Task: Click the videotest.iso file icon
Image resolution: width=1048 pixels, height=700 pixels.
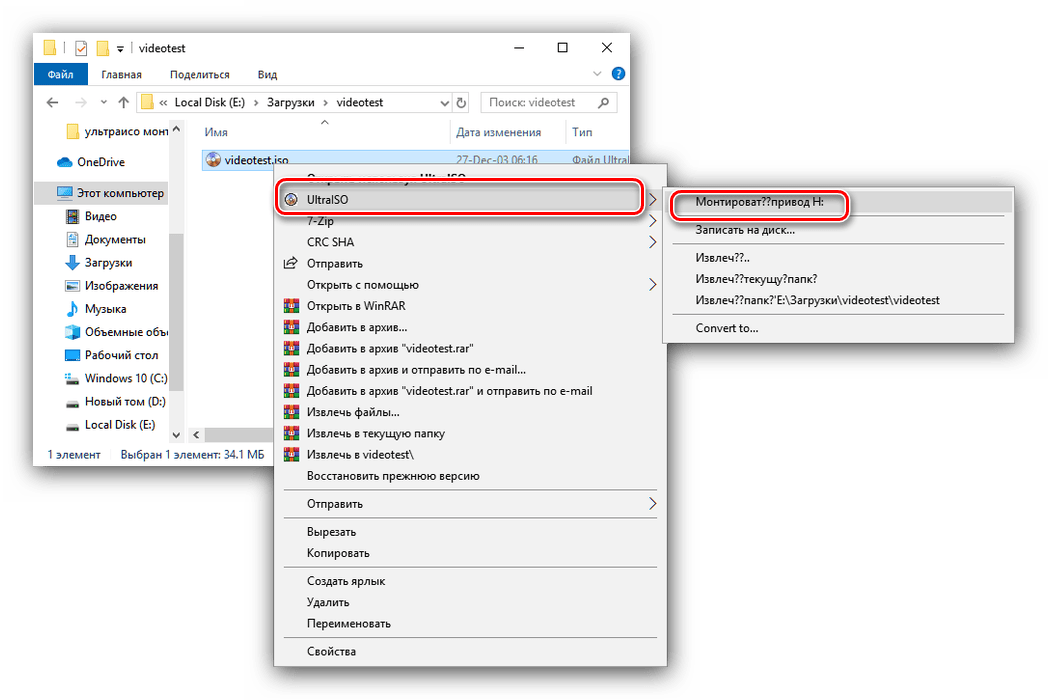Action: [x=212, y=160]
